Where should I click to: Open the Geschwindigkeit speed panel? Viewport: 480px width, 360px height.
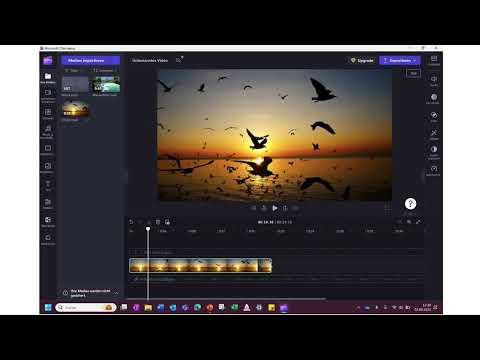click(434, 171)
